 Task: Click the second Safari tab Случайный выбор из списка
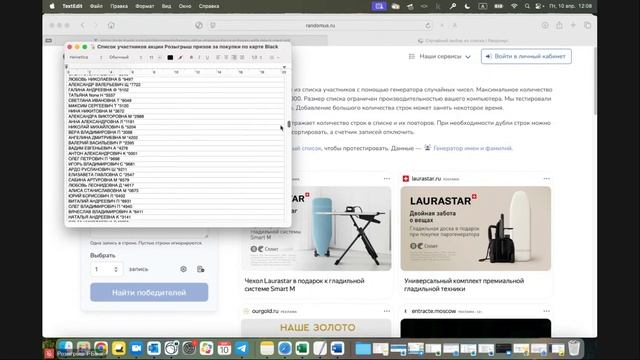click(463, 40)
